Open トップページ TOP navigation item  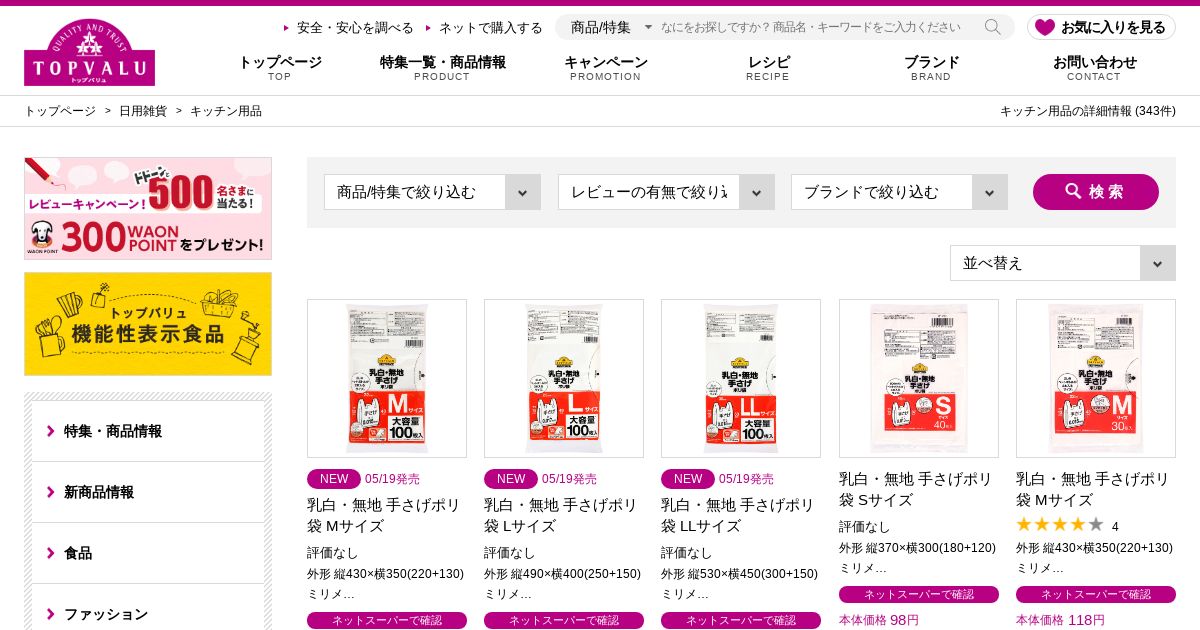click(x=280, y=68)
